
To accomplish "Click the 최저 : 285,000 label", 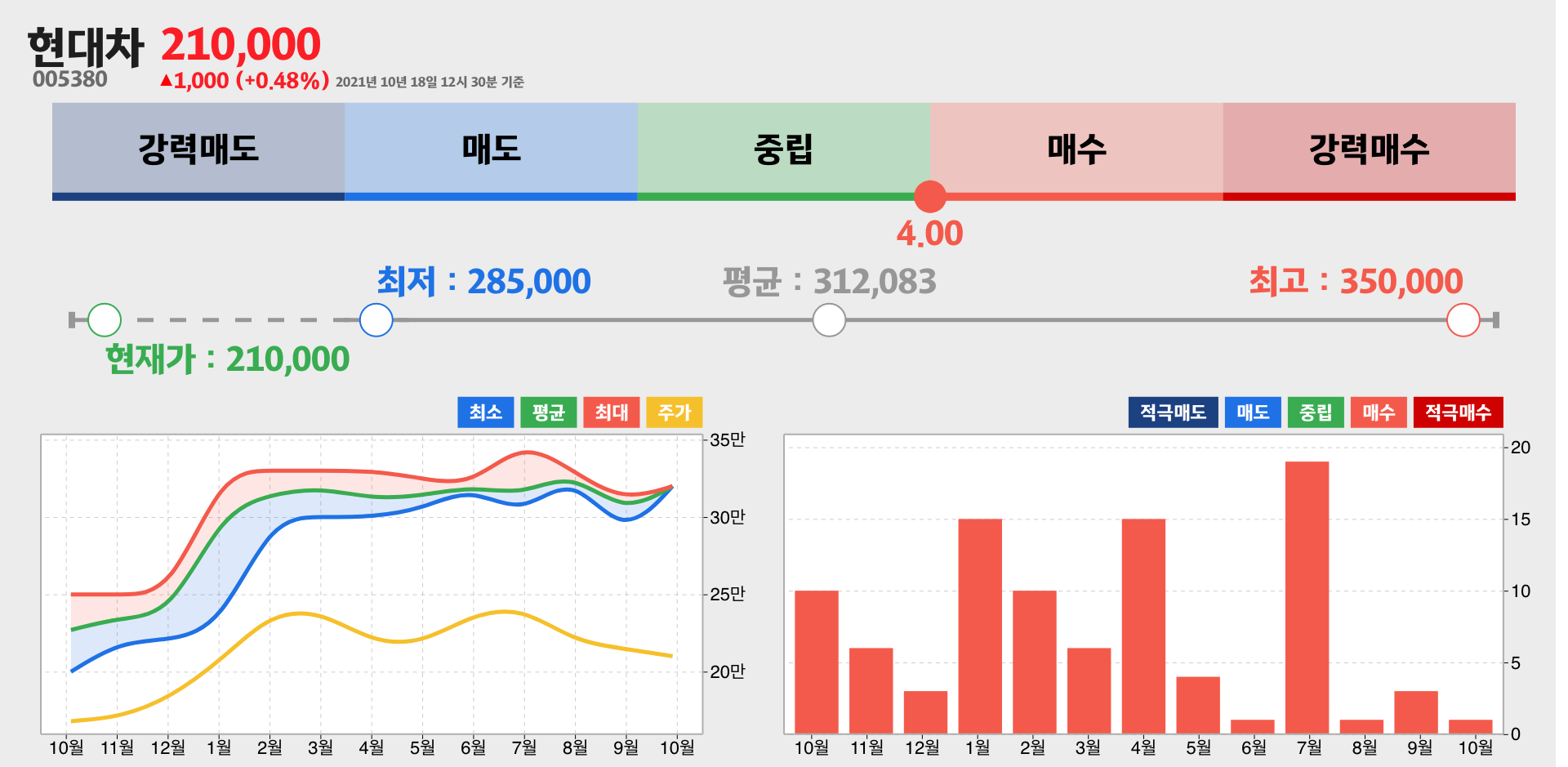I will (x=483, y=281).
